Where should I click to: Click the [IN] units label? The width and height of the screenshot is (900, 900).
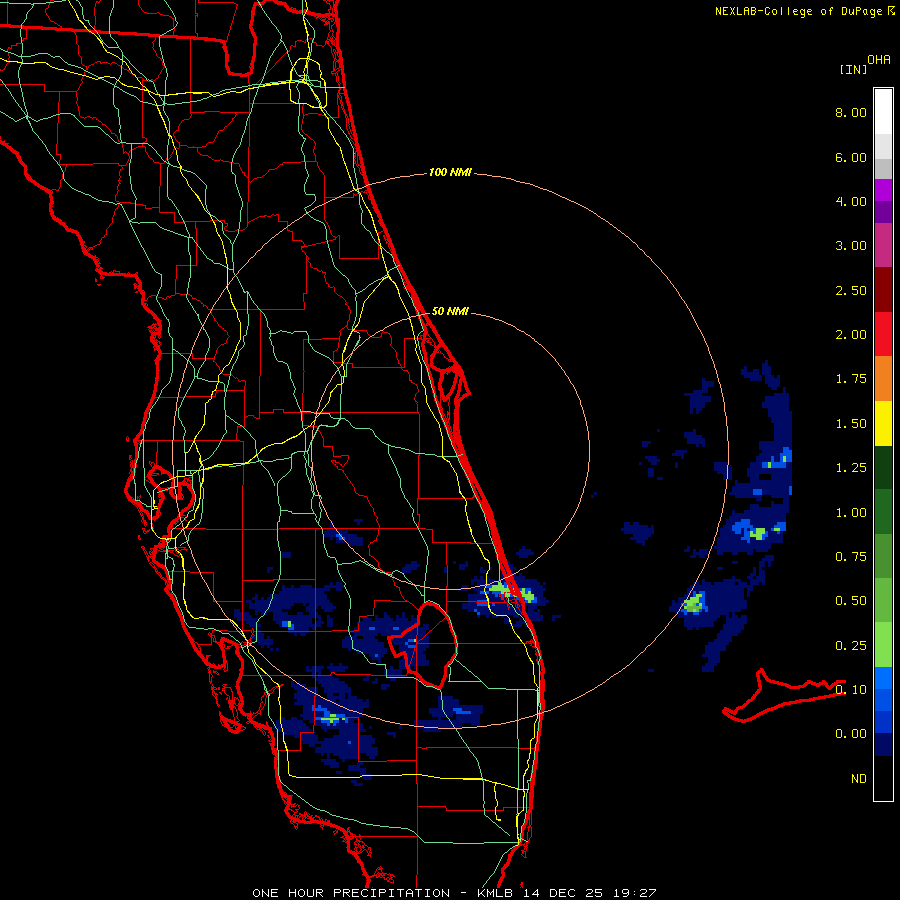pos(853,69)
